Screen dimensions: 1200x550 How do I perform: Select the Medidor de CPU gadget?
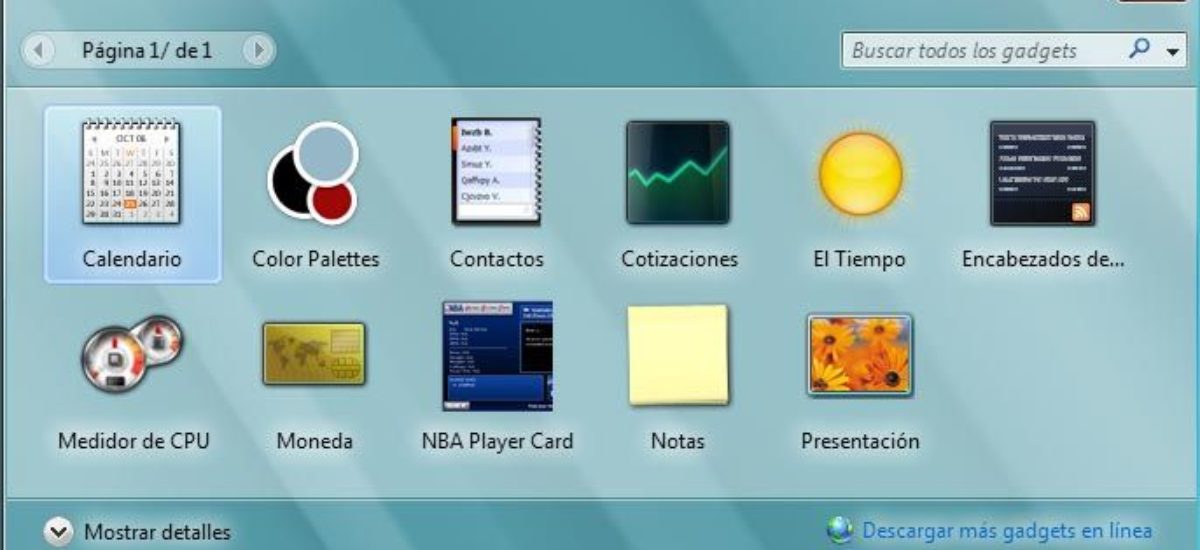coord(132,355)
